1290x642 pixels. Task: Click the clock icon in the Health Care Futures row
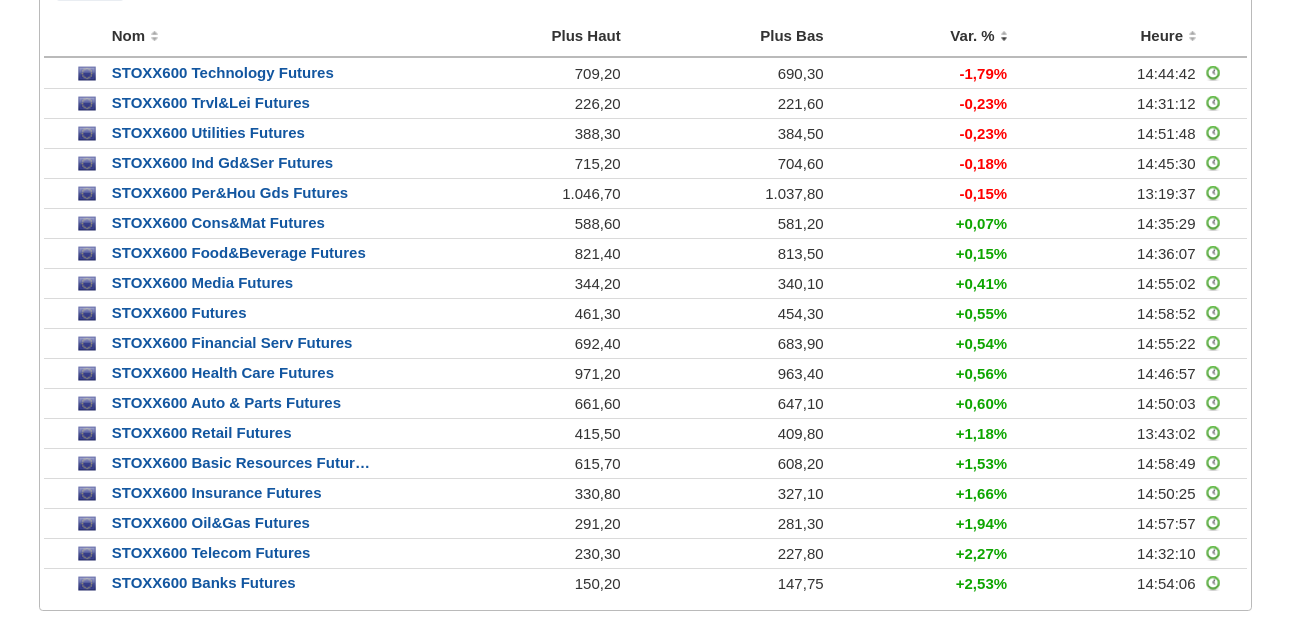coord(1213,373)
